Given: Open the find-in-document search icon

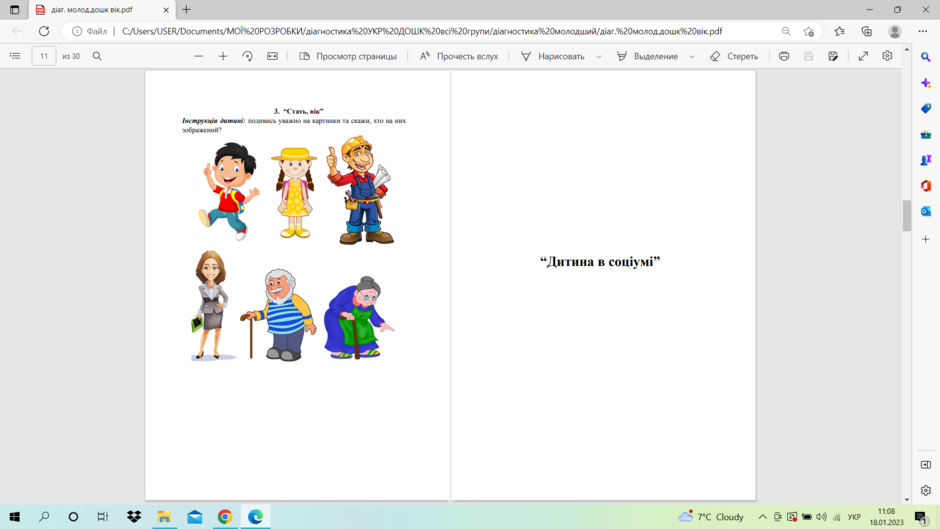Looking at the screenshot, I should point(97,56).
